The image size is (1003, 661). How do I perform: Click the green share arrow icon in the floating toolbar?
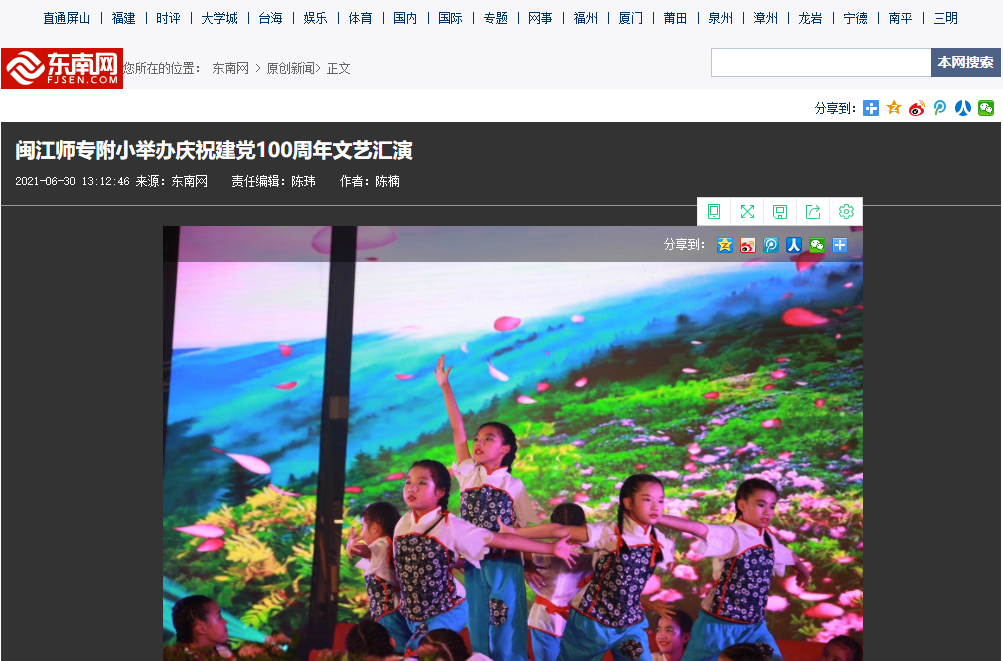813,211
